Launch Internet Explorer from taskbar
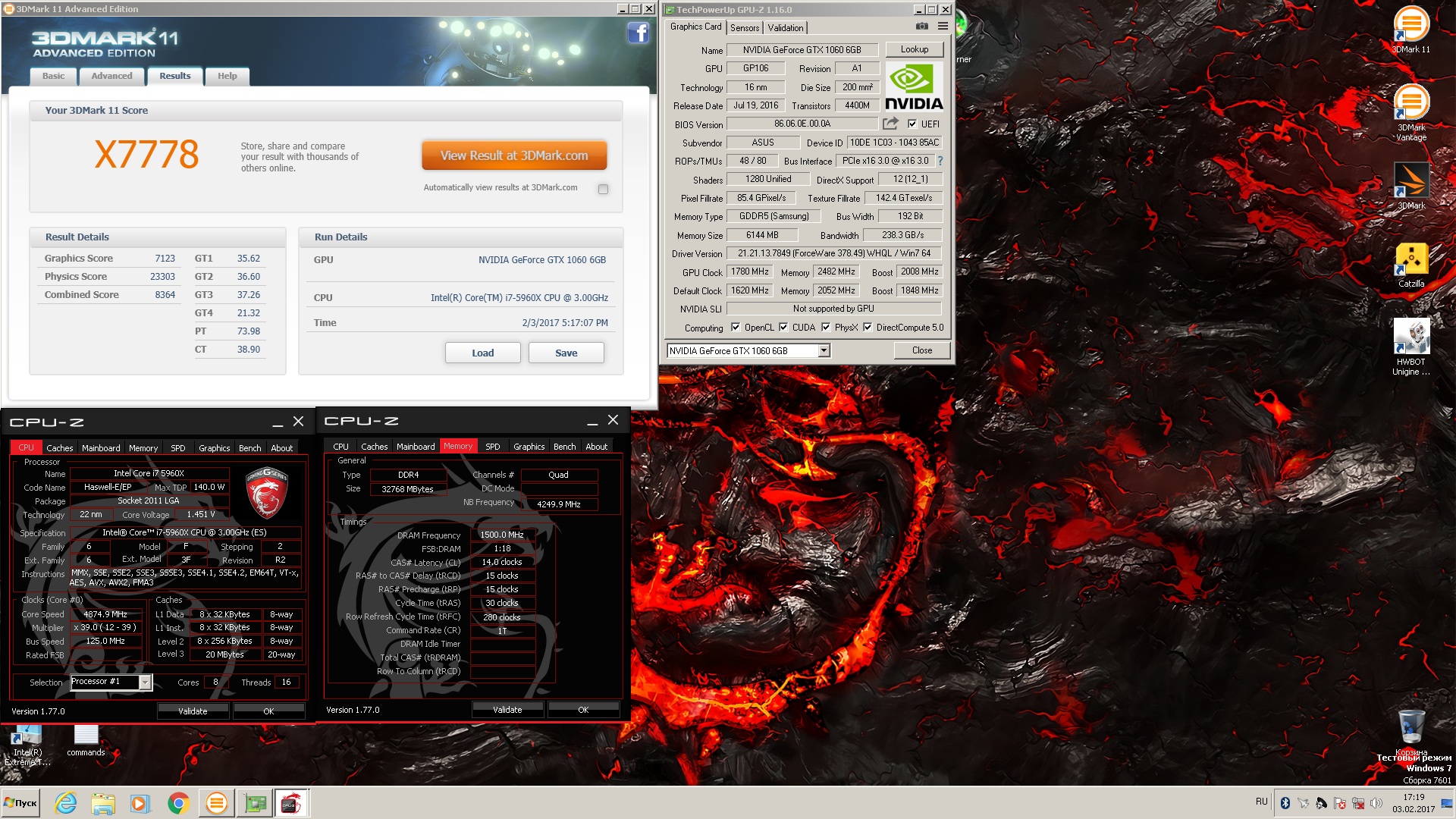This screenshot has width=1456, height=819. click(66, 803)
